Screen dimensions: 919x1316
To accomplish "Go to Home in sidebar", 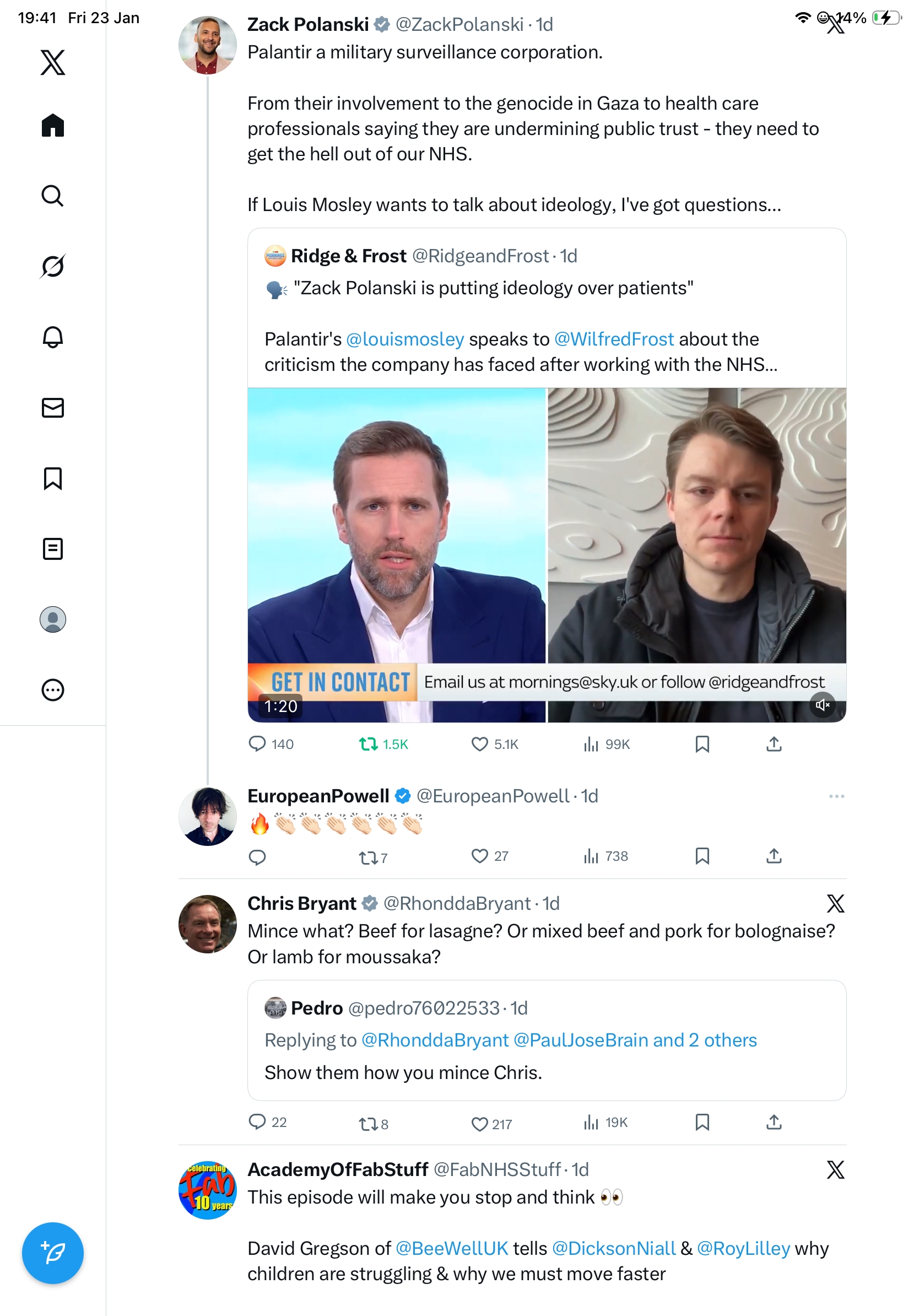I will (53, 126).
